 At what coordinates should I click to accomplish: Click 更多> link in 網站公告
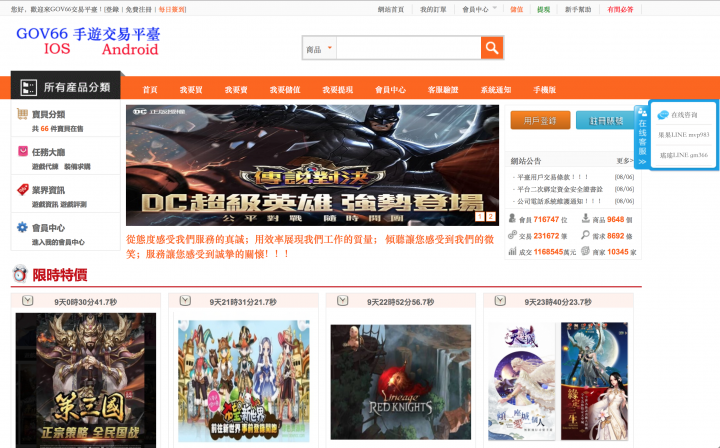pos(625,161)
